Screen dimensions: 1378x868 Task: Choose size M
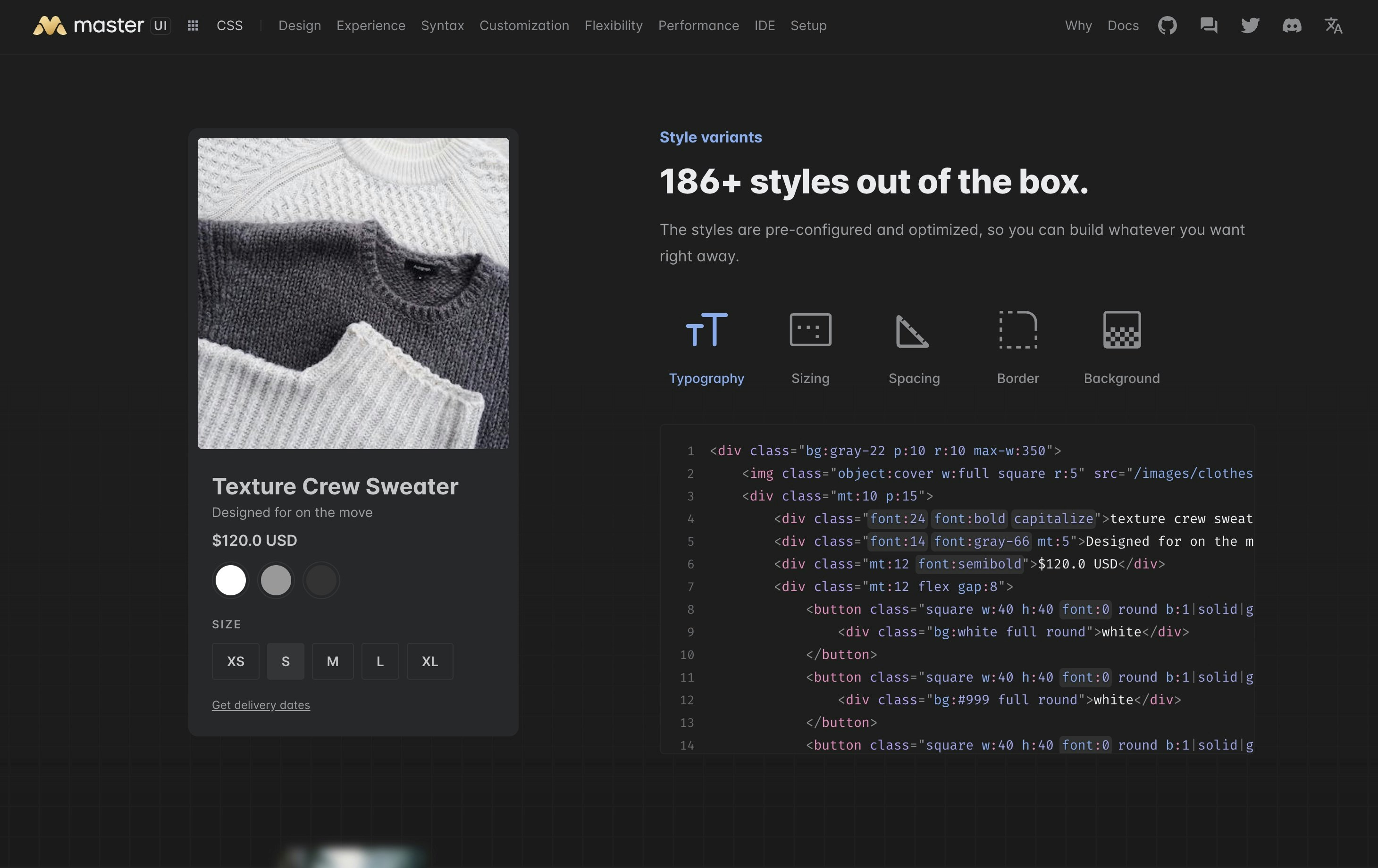pyautogui.click(x=333, y=661)
